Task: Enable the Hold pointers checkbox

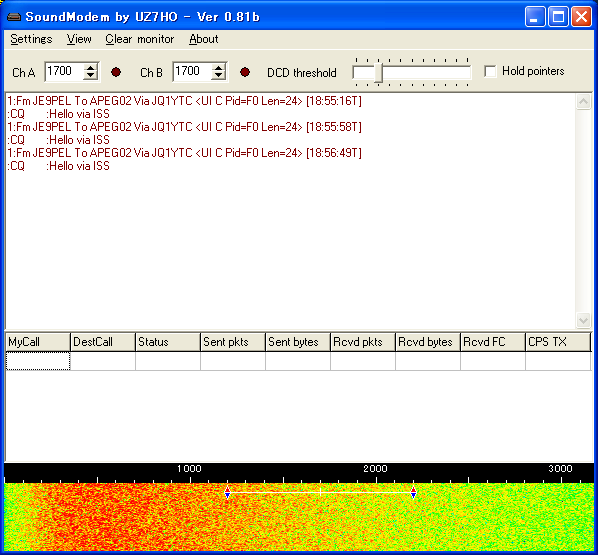Action: [490, 71]
